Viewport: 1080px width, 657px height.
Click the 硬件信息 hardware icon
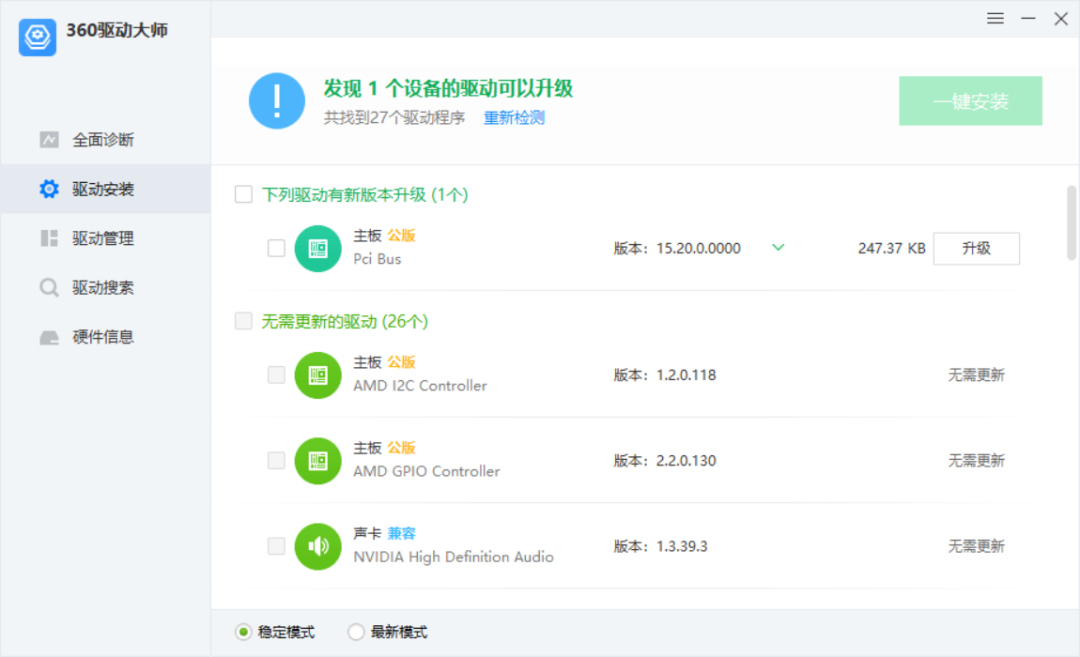pos(49,337)
